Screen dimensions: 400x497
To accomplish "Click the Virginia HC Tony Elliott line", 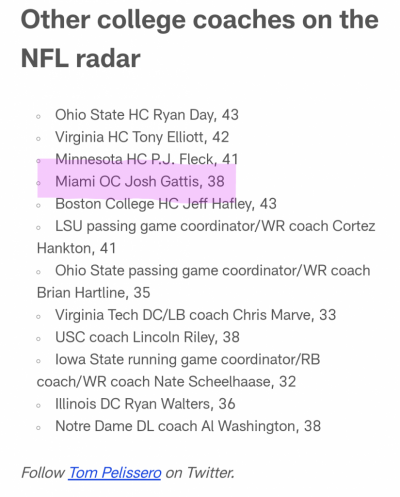I will click(142, 137).
